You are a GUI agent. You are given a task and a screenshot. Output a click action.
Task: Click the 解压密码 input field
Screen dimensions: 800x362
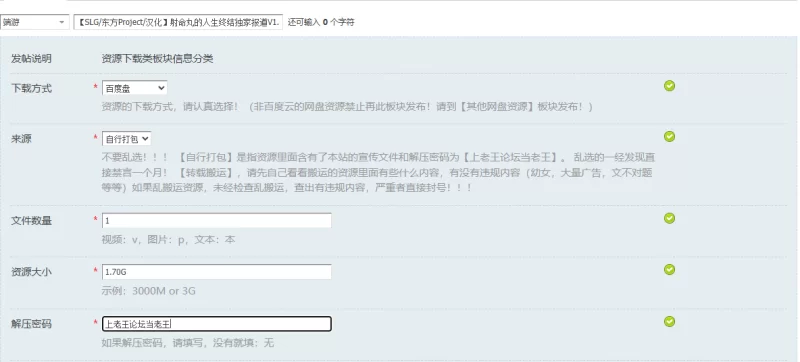[x=217, y=324]
